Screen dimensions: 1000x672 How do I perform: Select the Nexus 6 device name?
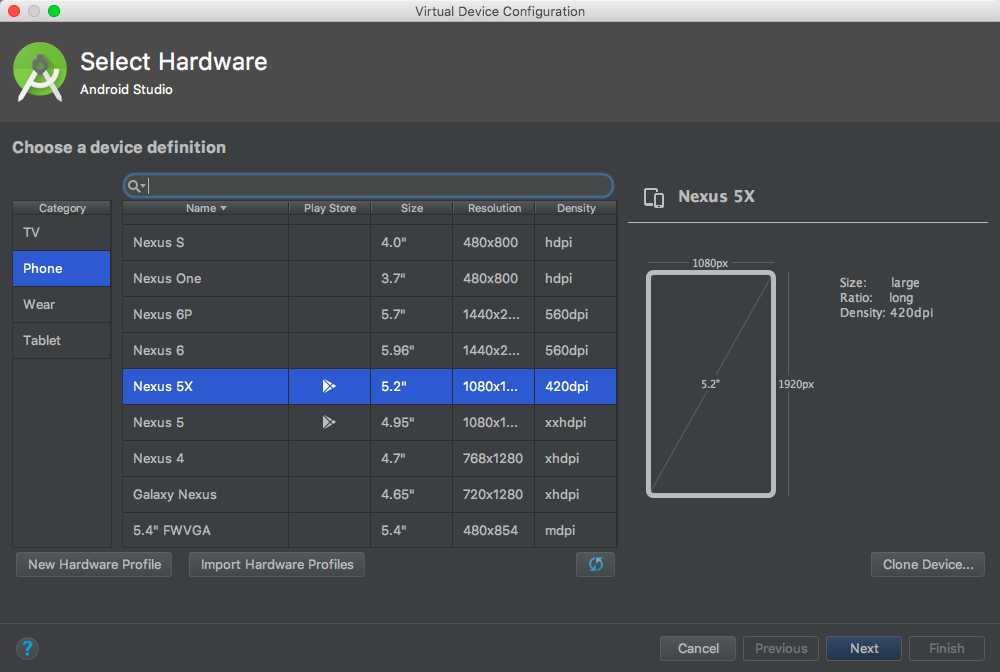point(158,351)
